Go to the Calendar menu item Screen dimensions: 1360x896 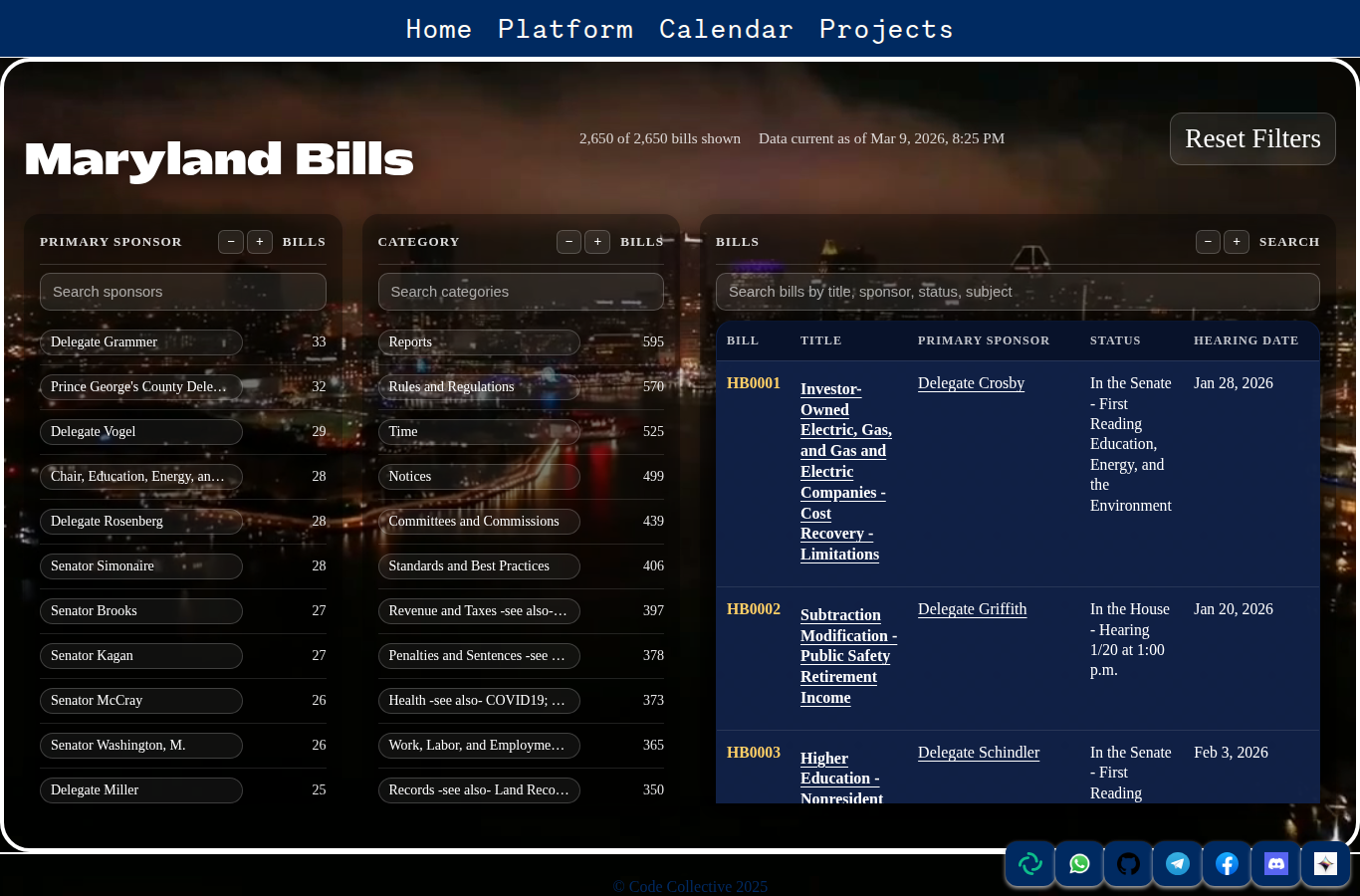coord(726,29)
